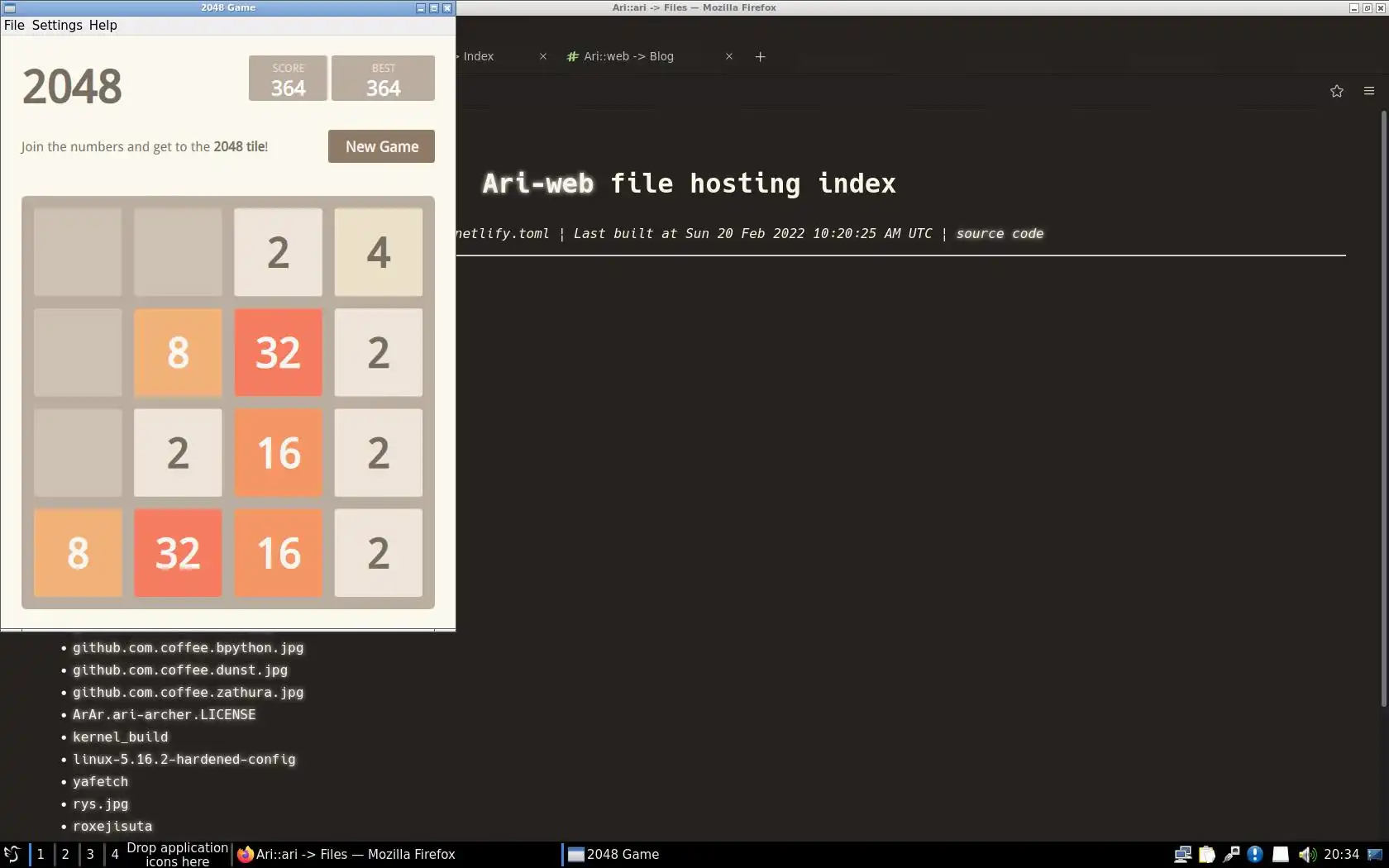Click the 20:34 clock in the taskbar
1389x868 pixels.
pos(1341,854)
